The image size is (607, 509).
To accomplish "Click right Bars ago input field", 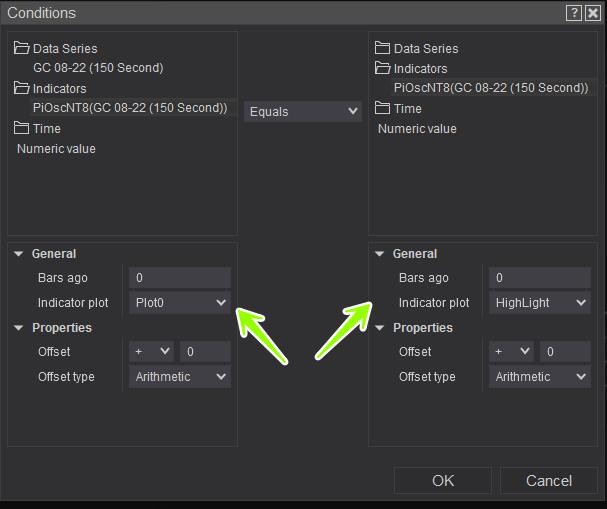I will (x=540, y=278).
